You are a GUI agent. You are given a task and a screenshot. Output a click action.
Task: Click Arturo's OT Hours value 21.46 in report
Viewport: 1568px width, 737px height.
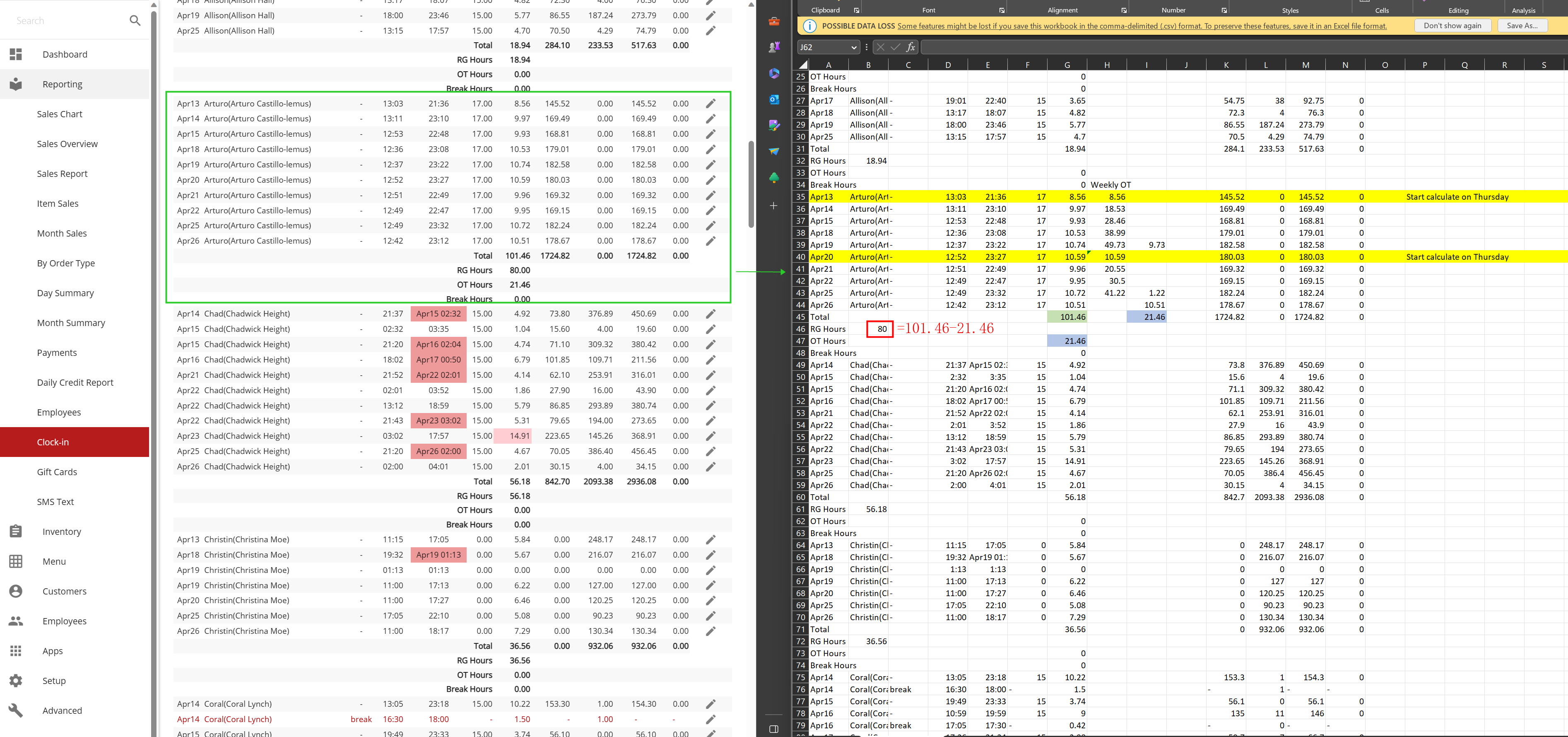[x=520, y=285]
